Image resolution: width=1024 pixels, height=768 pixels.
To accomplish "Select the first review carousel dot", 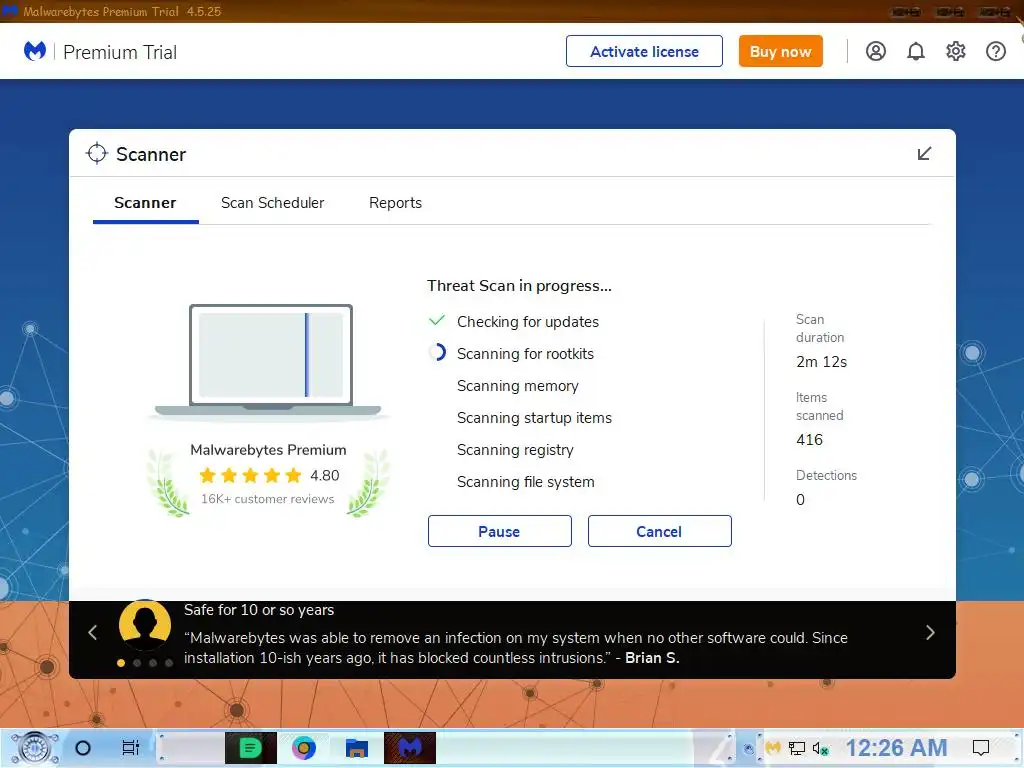I will click(x=121, y=663).
